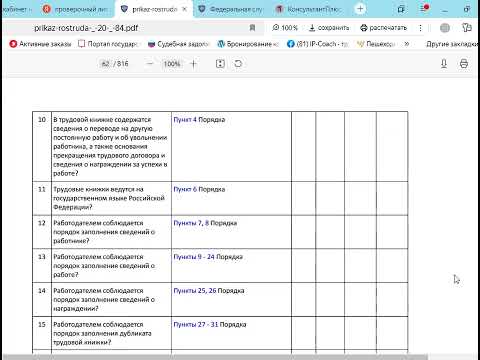Click 'сохранить' to save the PDF
This screenshot has width=480, height=360.
tap(329, 28)
